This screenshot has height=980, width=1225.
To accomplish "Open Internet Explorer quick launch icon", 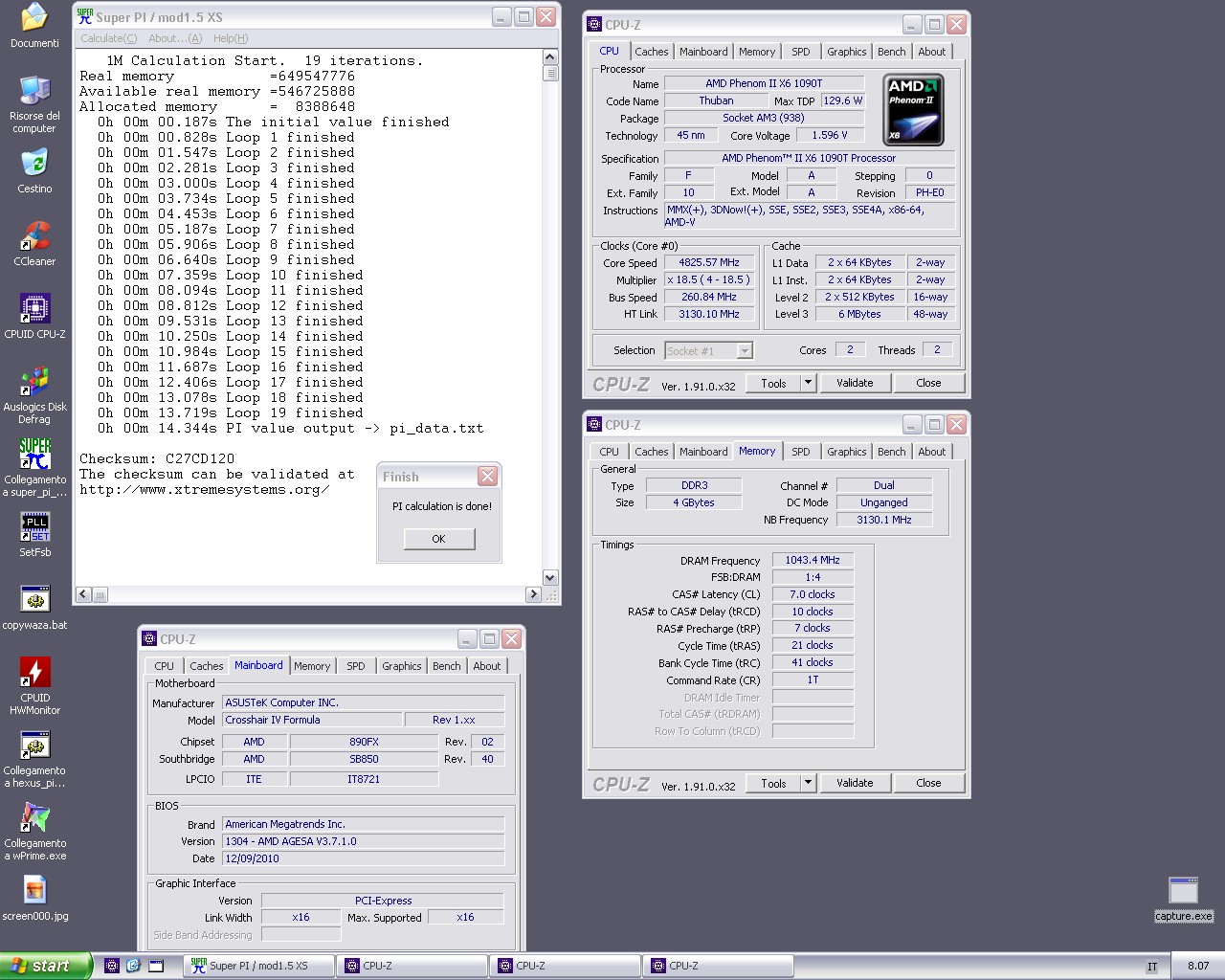I will tap(133, 966).
